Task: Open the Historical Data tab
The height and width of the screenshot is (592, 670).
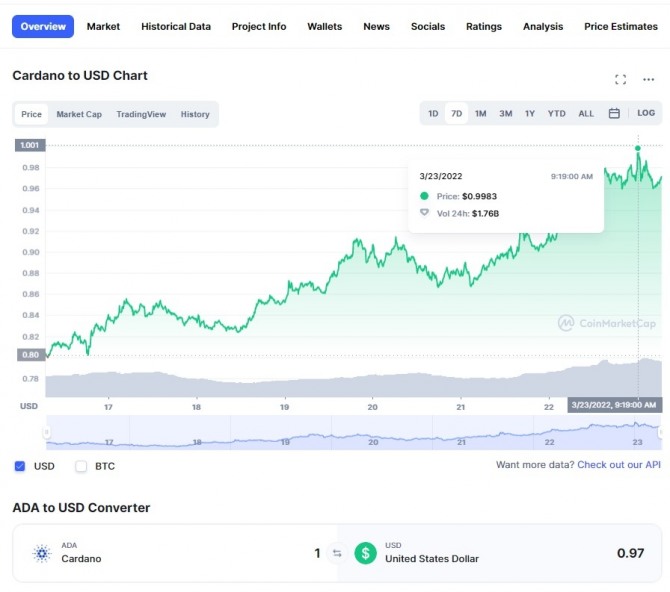Action: [x=175, y=27]
